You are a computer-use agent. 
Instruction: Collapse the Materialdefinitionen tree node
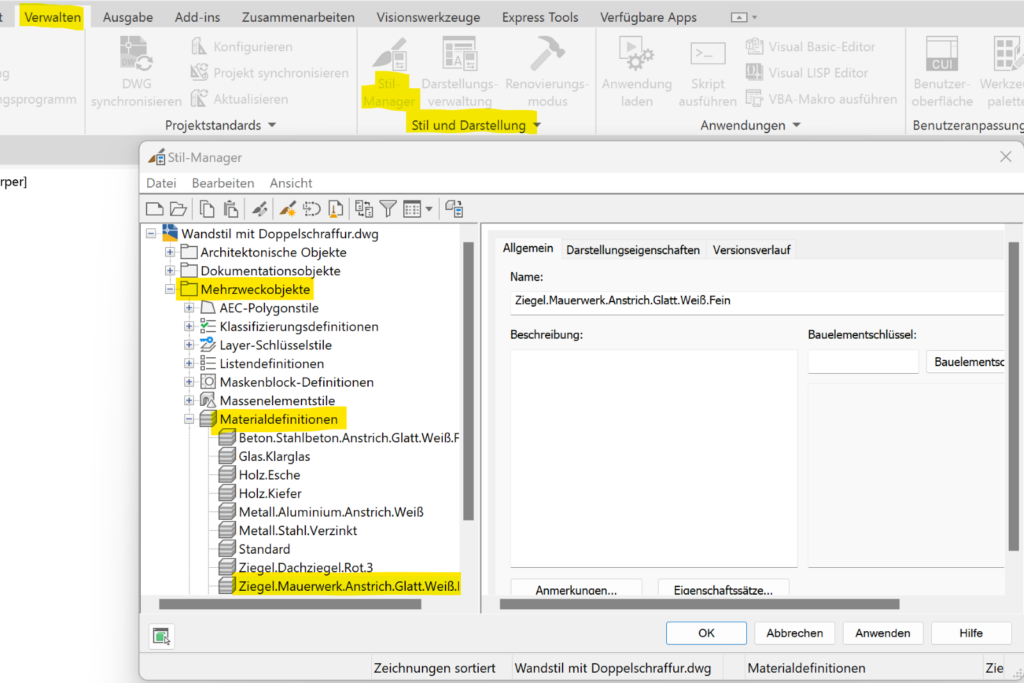[189, 419]
